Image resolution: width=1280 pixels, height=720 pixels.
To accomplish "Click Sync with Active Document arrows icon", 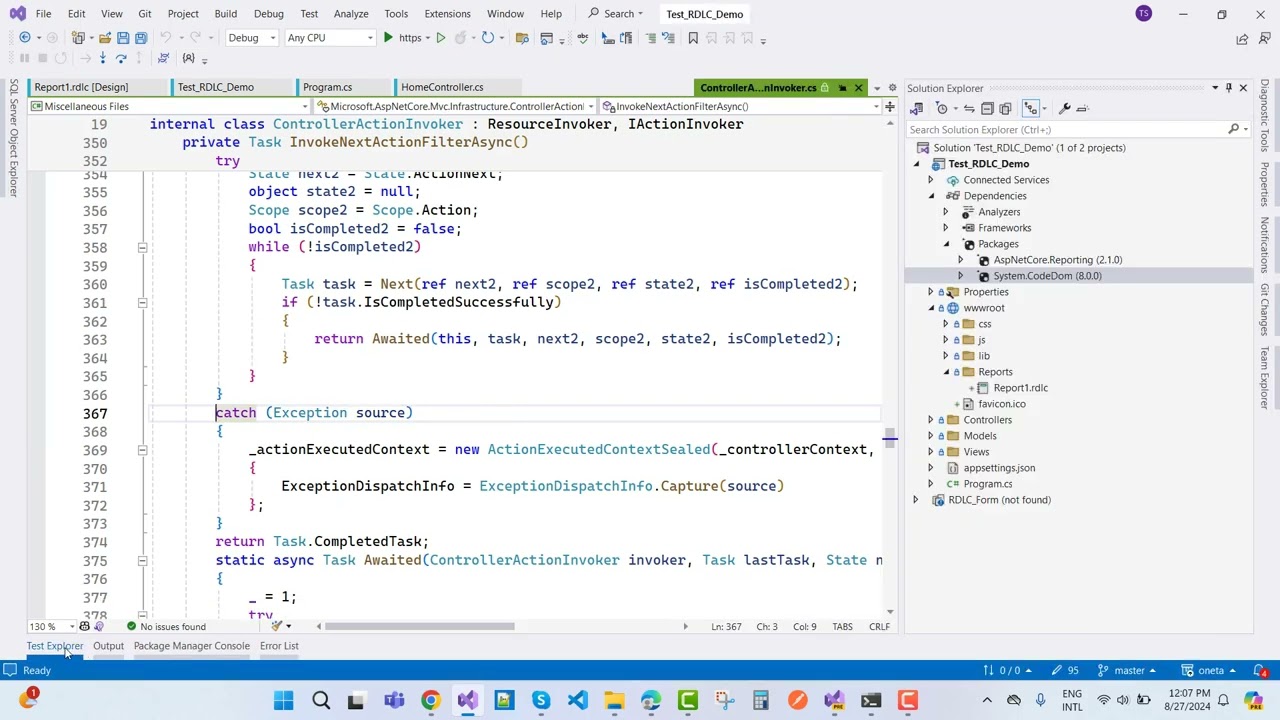I will coord(969,108).
